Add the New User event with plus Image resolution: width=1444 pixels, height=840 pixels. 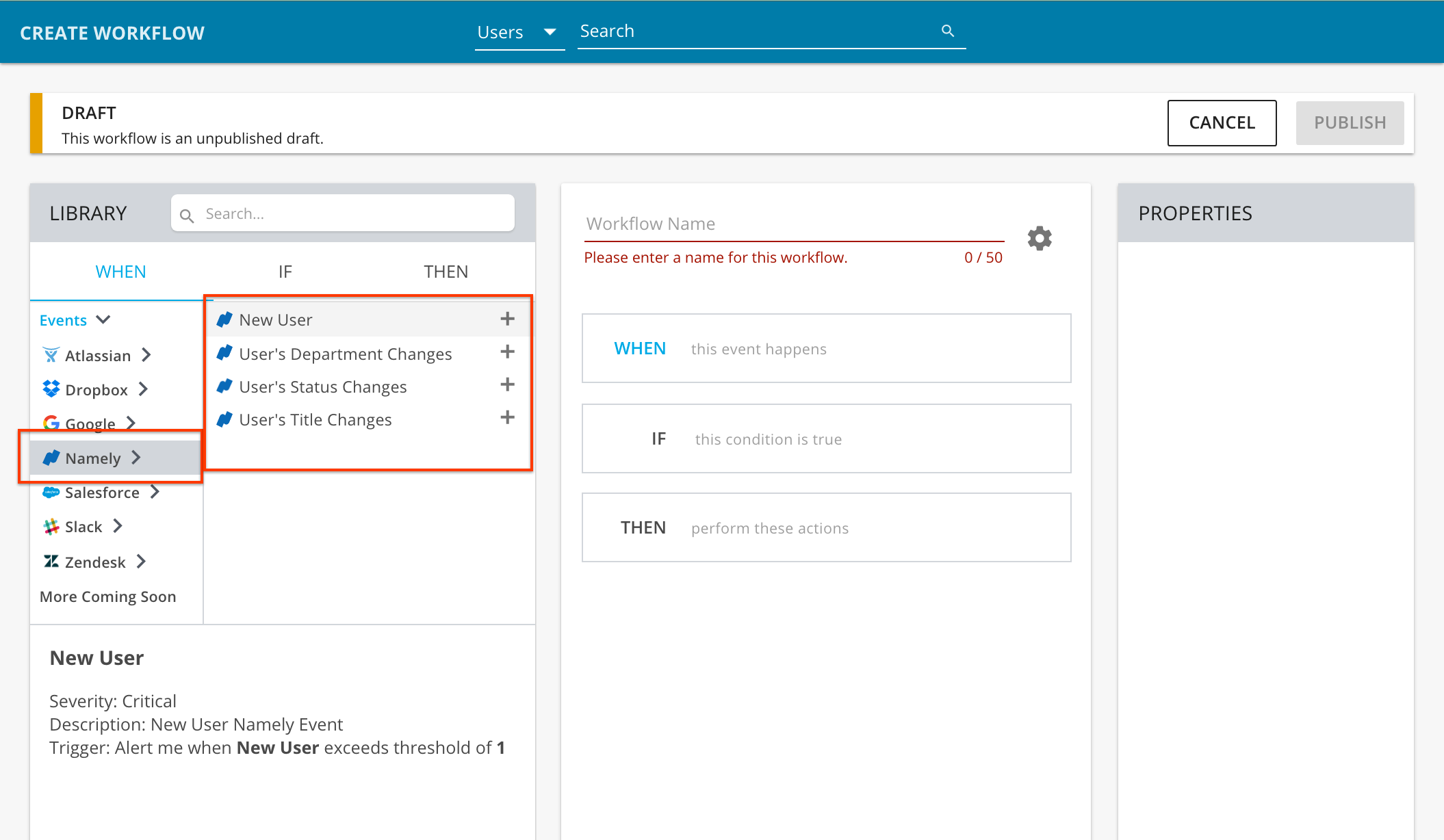click(507, 319)
